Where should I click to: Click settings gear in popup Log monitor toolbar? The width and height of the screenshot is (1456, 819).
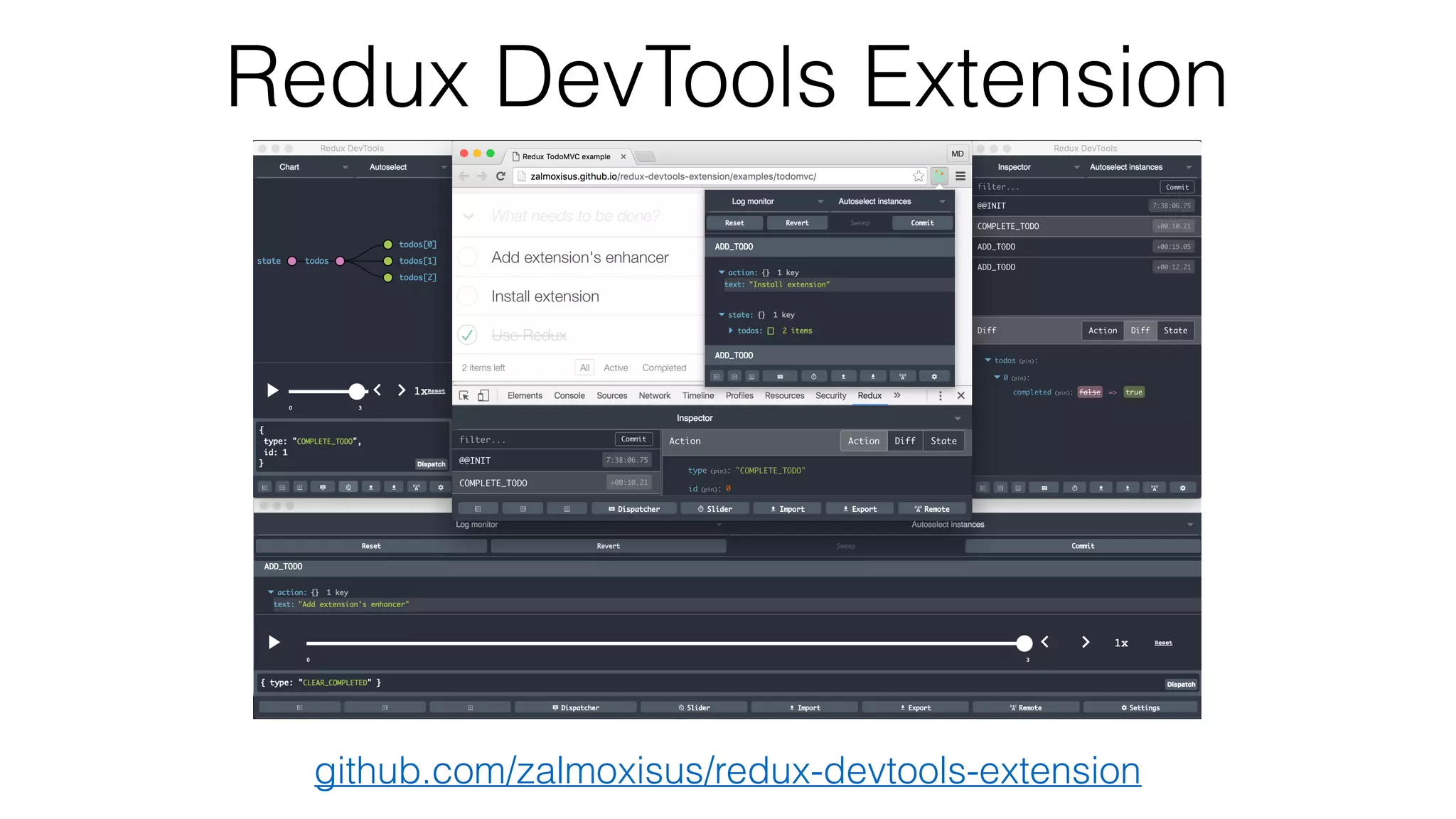pos(934,376)
